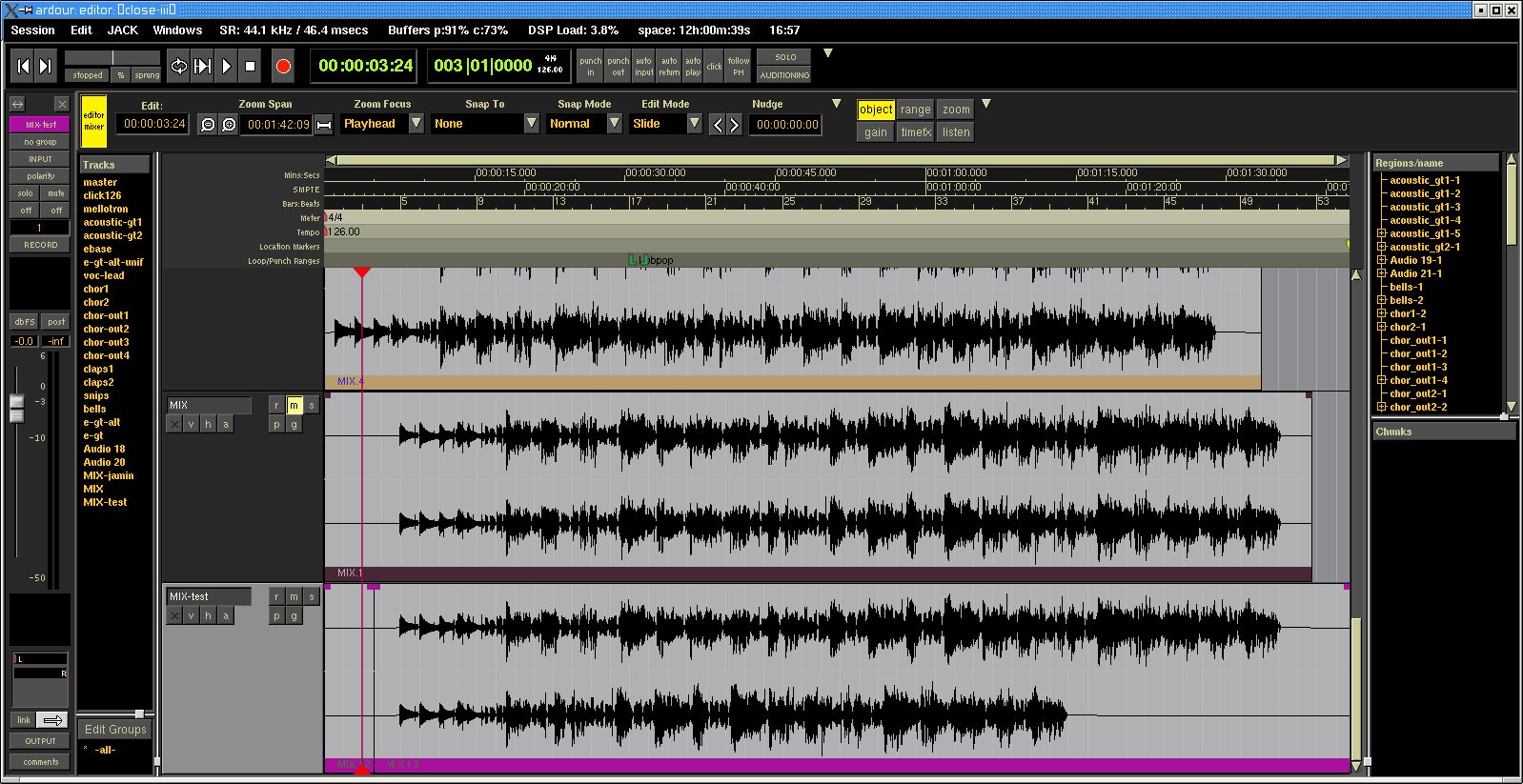This screenshot has width=1523, height=784.
Task: Click the range tool button
Action: click(915, 110)
